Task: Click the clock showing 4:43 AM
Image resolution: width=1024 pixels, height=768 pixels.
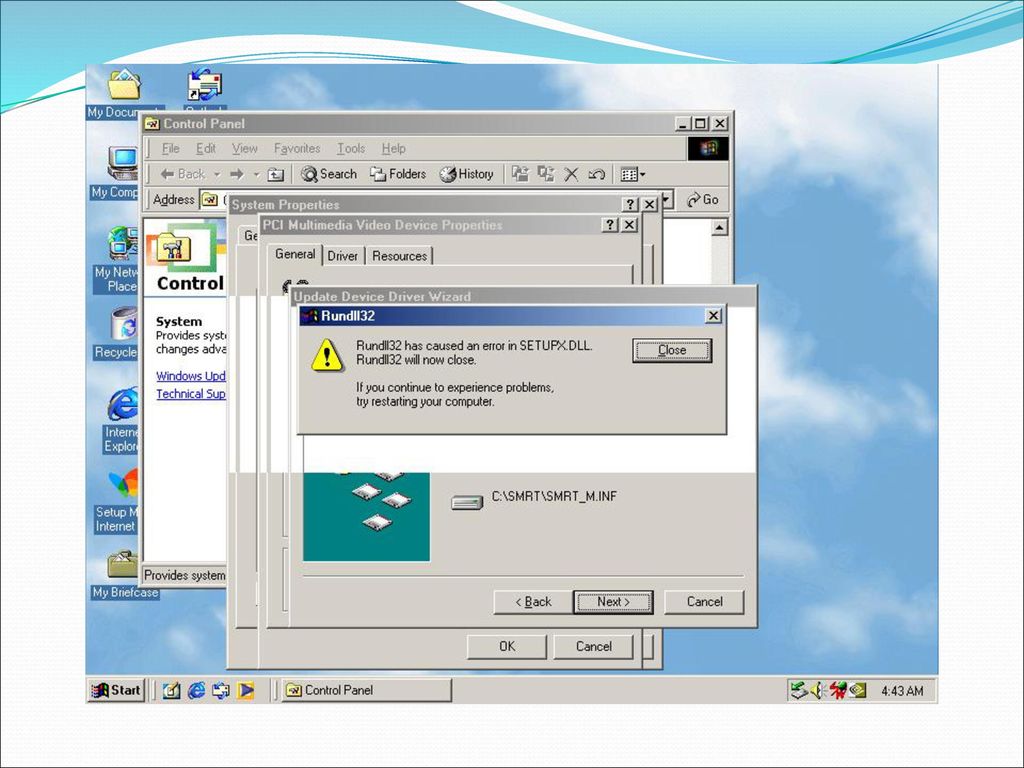Action: [x=902, y=691]
